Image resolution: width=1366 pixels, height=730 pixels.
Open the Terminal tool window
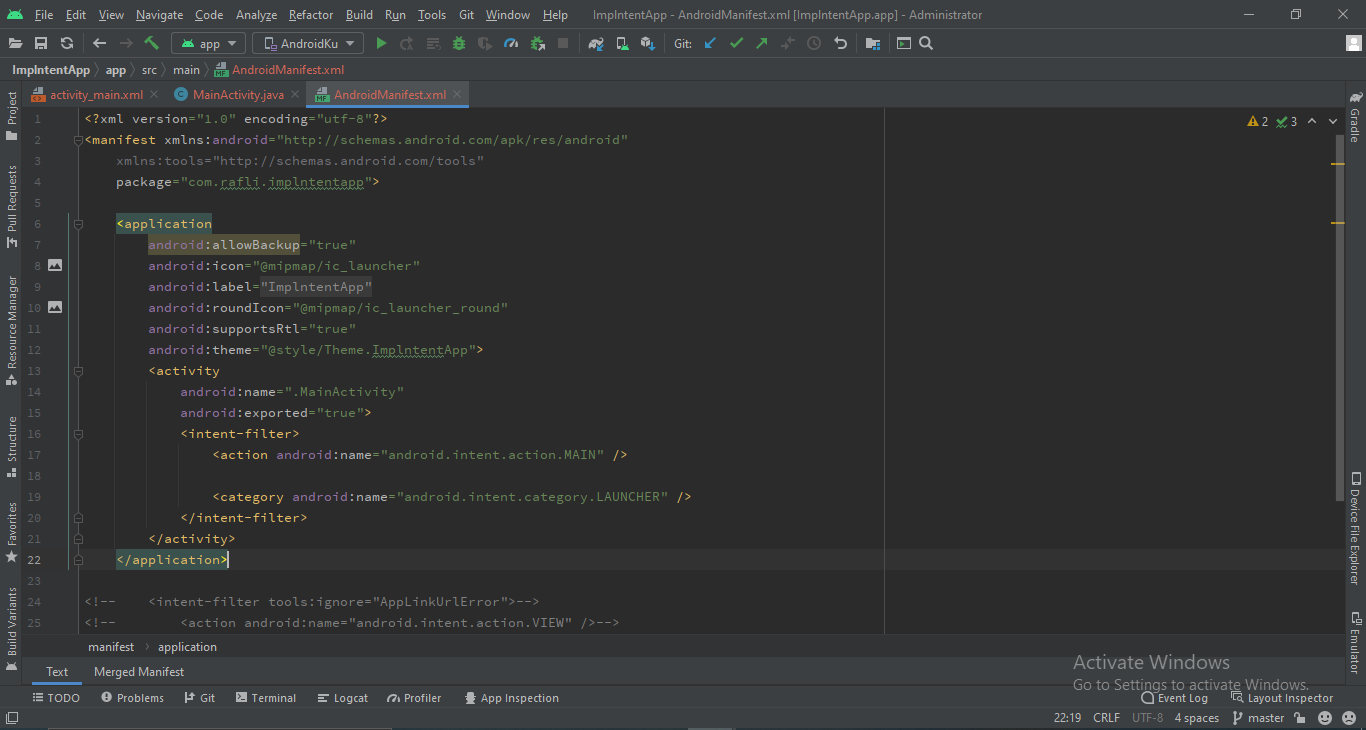click(x=266, y=698)
